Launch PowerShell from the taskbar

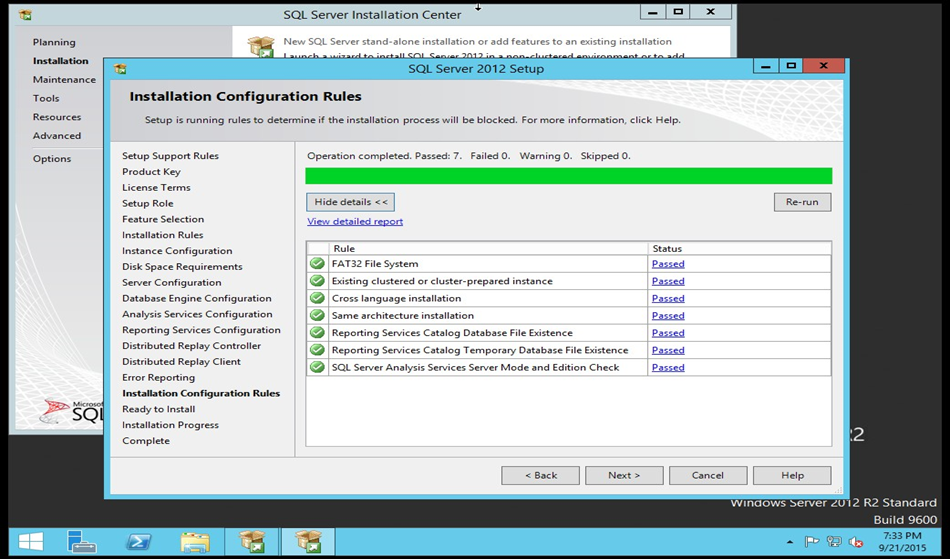pos(139,542)
